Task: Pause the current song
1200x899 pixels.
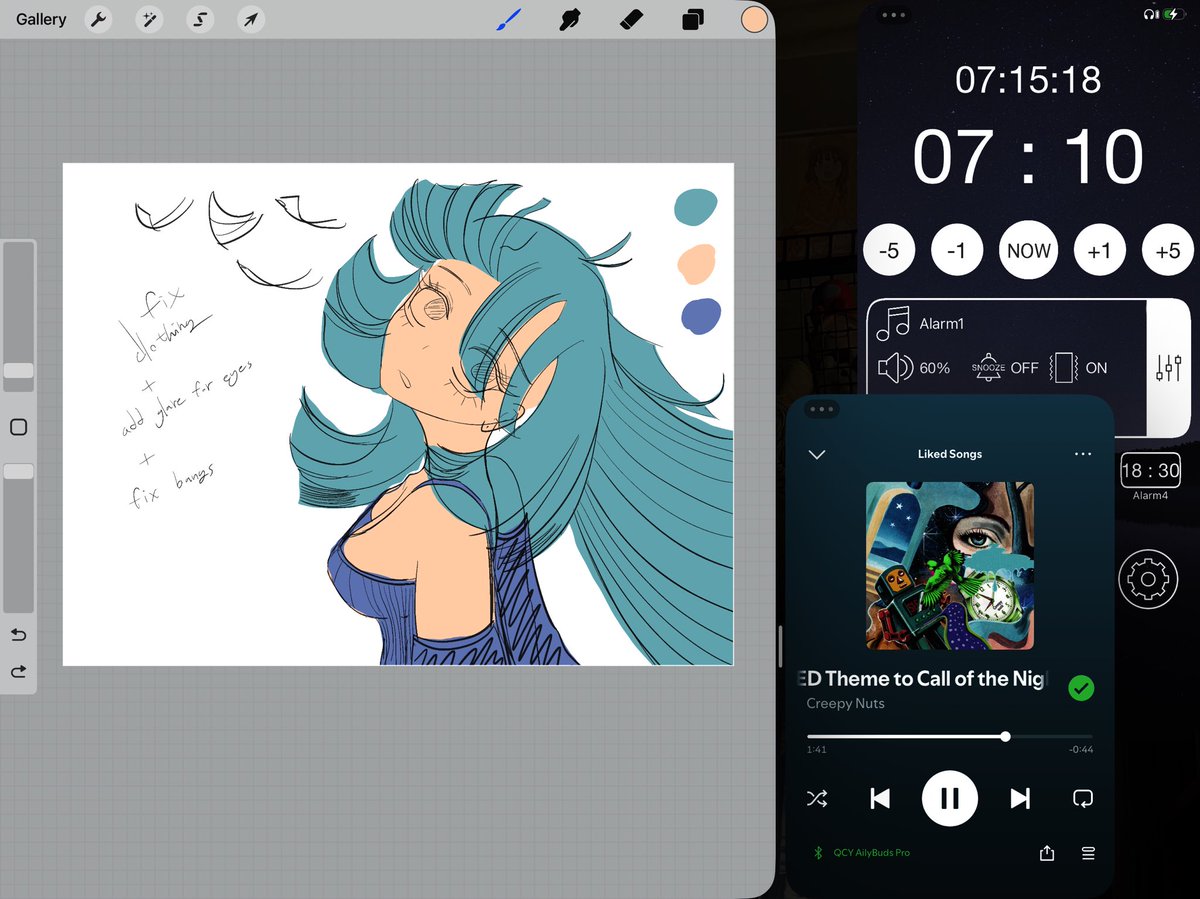Action: coord(950,798)
